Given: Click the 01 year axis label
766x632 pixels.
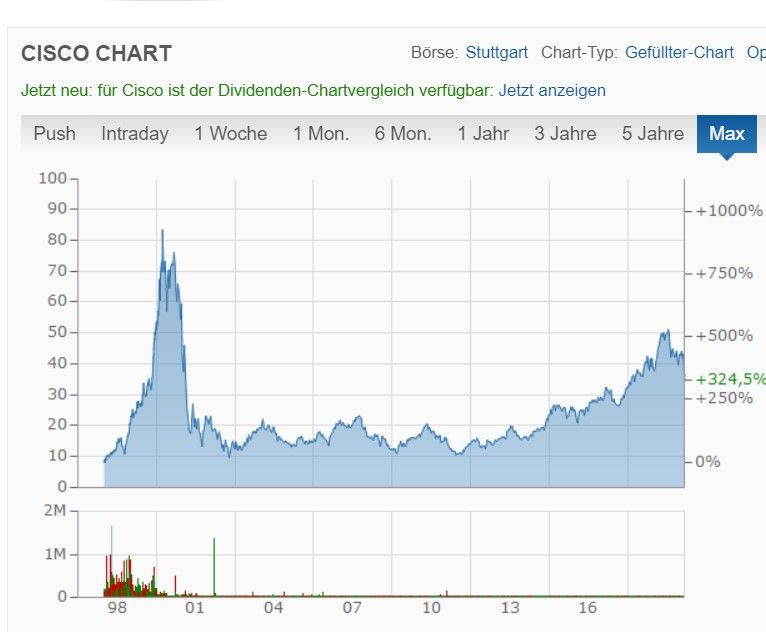Looking at the screenshot, I should point(194,608).
